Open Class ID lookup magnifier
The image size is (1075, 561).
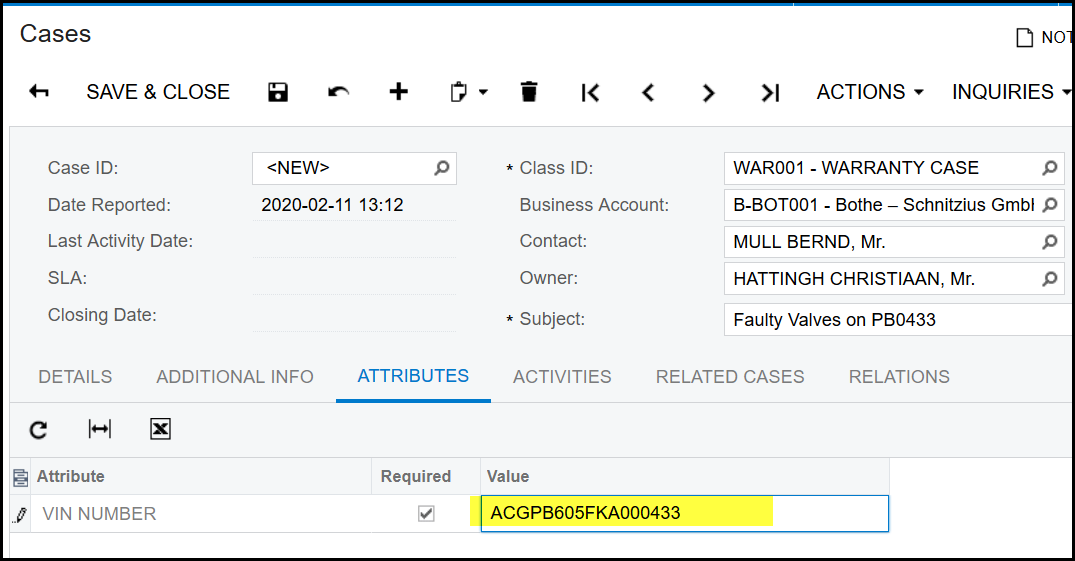pos(1049,168)
